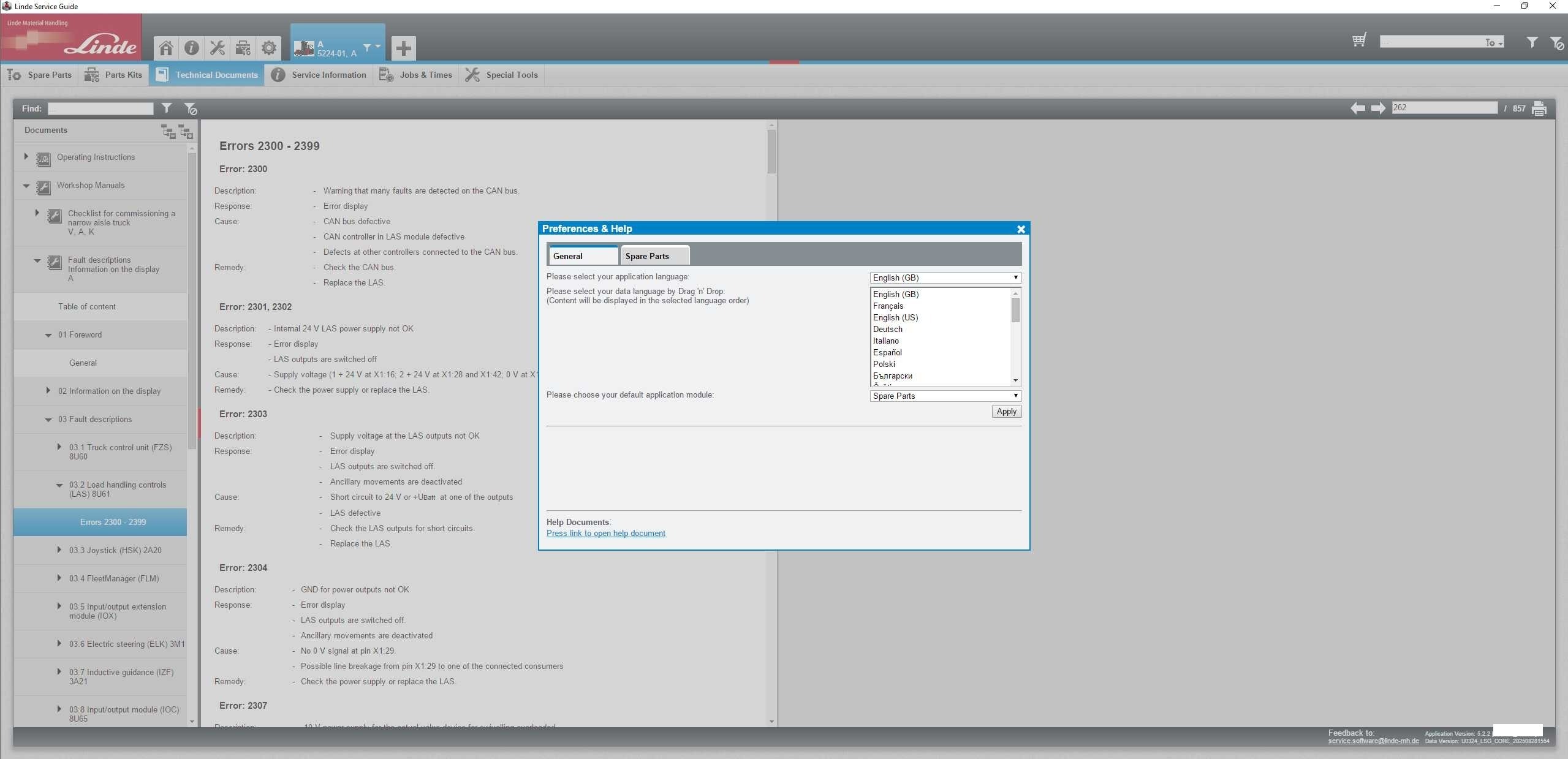Open dropdown arrow on vehicle tab 5224-01
The width and height of the screenshot is (1568, 759).
[378, 47]
